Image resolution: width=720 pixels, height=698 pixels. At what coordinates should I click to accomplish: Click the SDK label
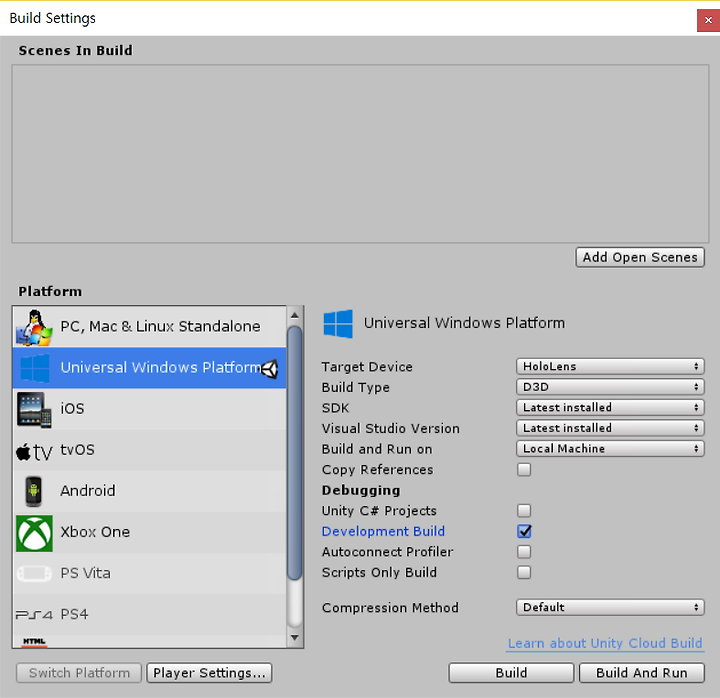tap(335, 408)
